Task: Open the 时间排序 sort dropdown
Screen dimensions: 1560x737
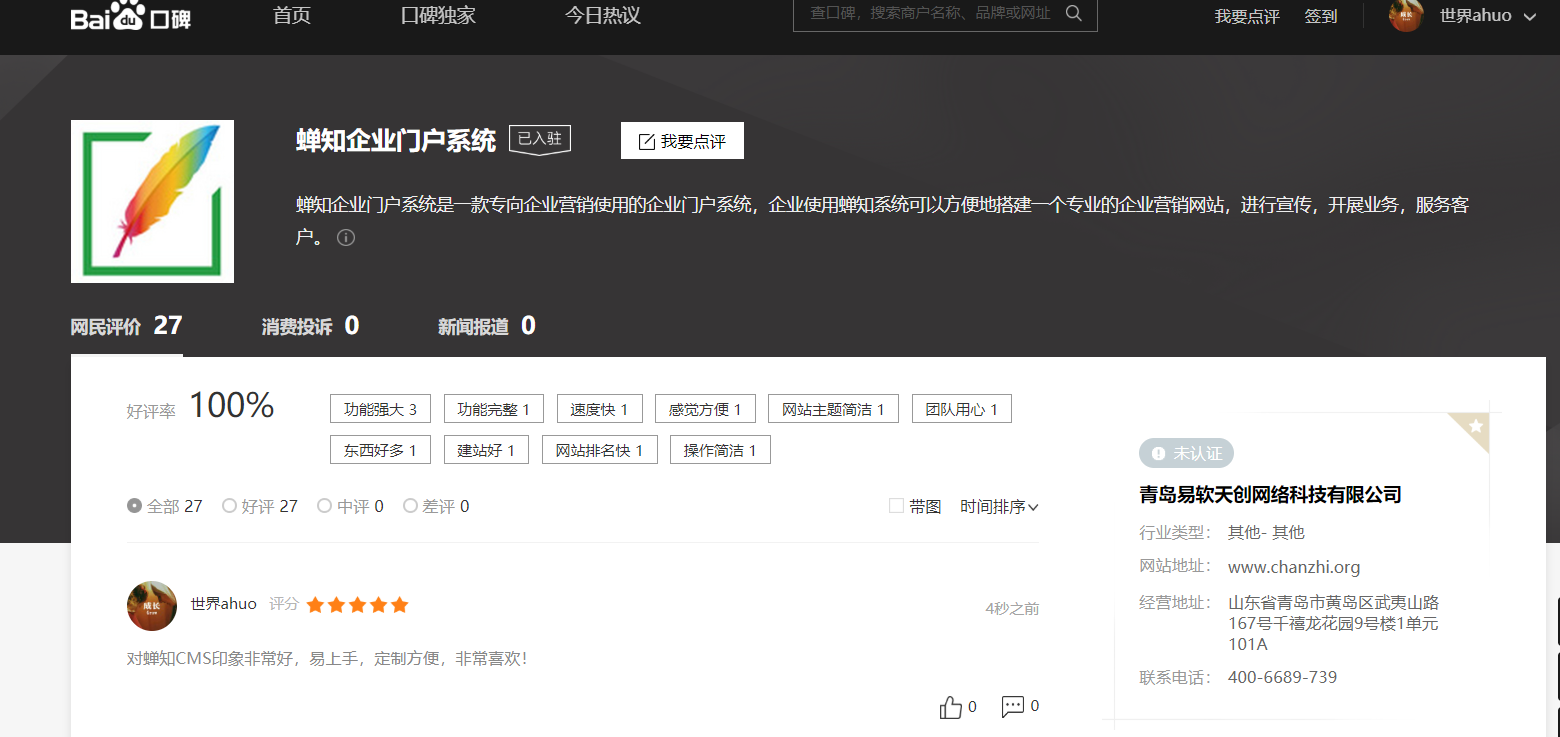Action: point(999,507)
